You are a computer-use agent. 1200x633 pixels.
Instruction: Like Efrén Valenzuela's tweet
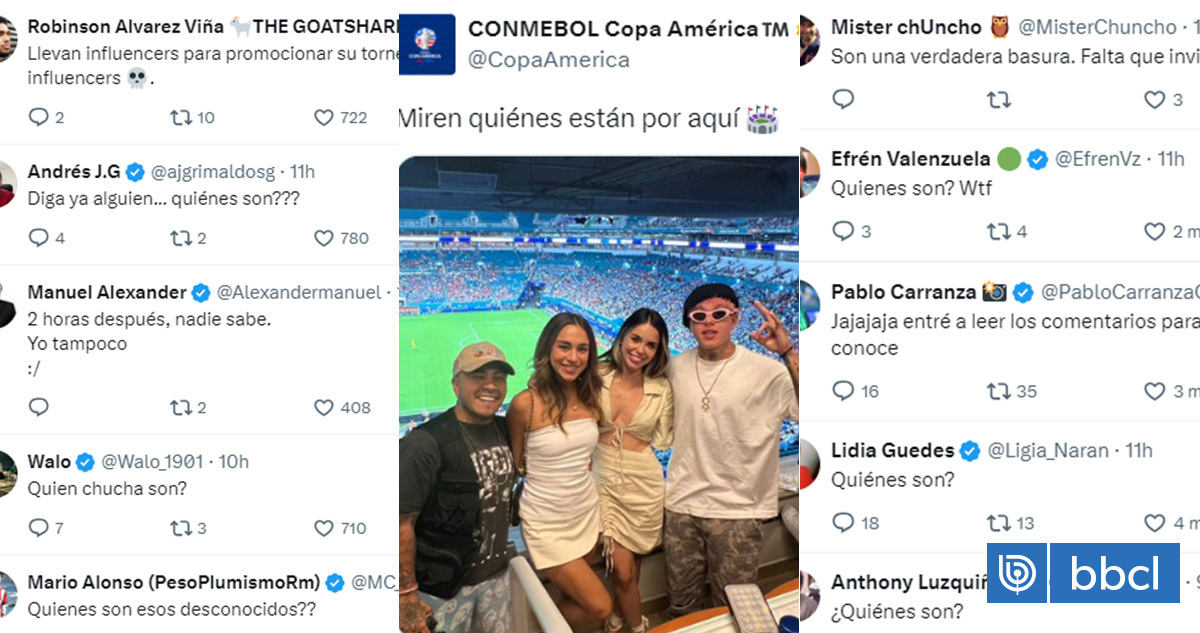[x=1155, y=232]
